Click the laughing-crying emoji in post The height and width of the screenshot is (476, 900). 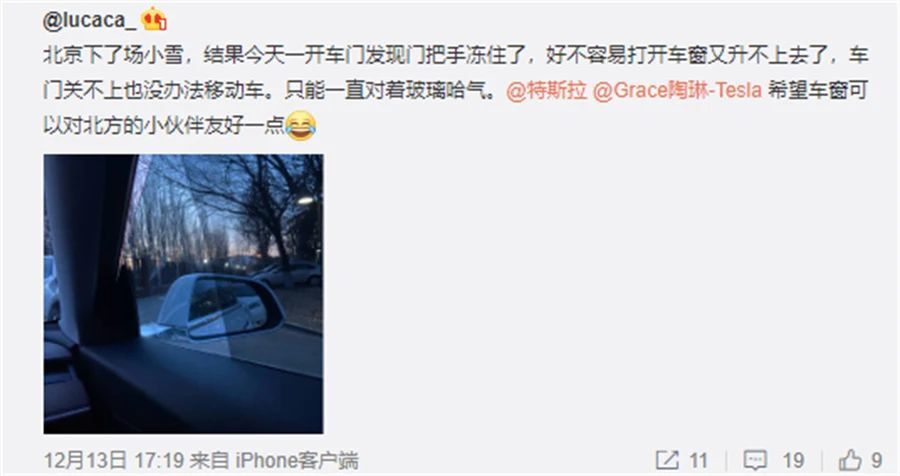coord(301,126)
